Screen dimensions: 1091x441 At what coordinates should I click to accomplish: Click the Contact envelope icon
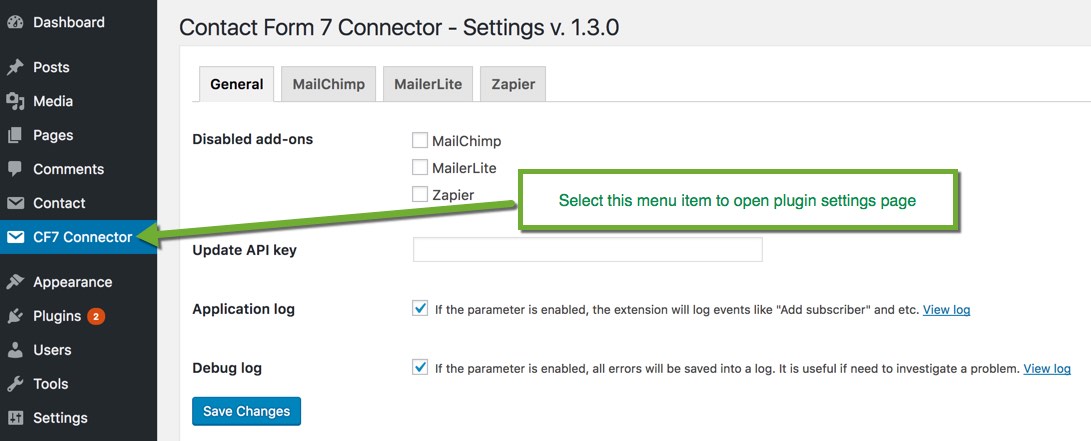tap(15, 203)
